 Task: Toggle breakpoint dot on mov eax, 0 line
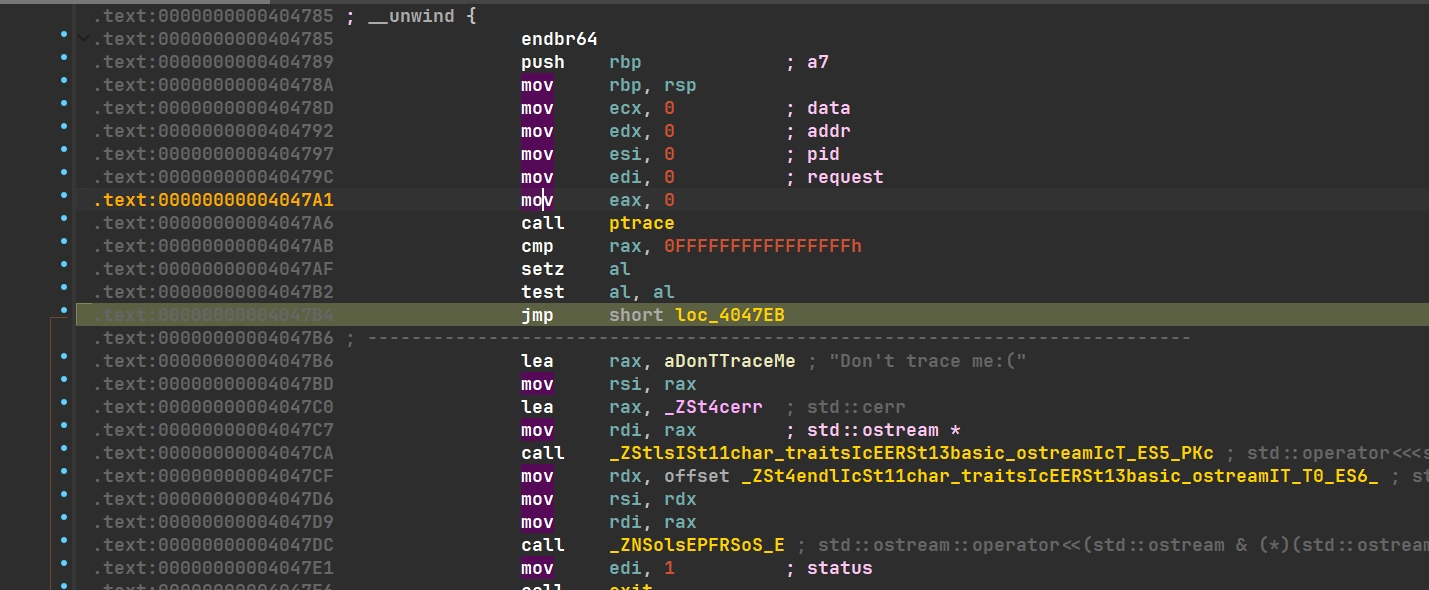64,196
